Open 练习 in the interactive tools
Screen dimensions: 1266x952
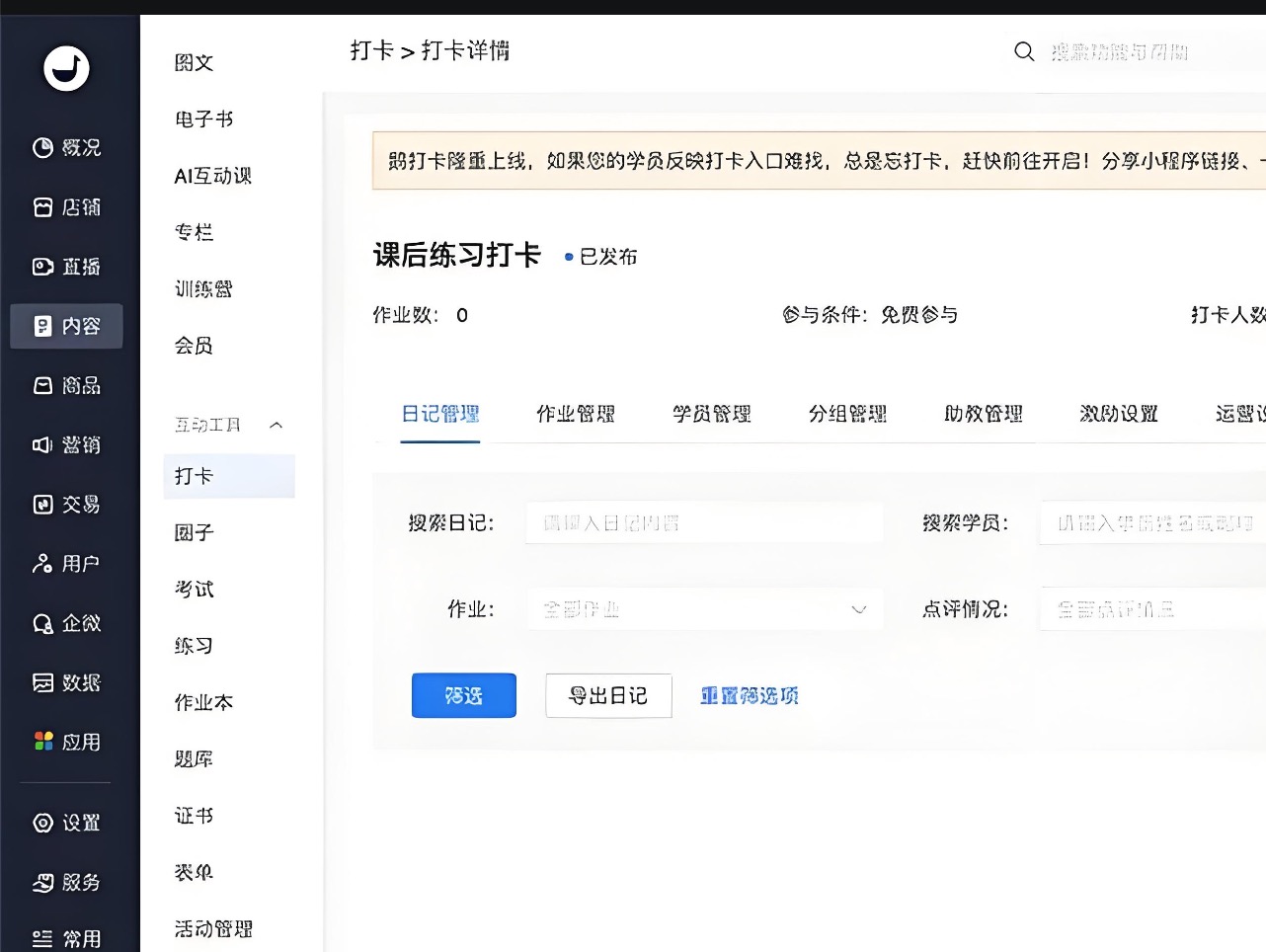tap(194, 646)
